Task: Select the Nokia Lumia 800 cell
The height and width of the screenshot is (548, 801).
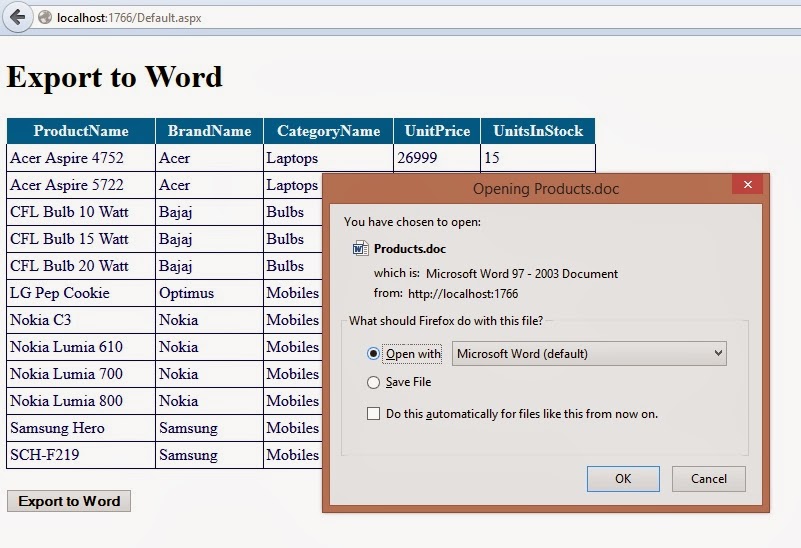Action: coord(81,401)
